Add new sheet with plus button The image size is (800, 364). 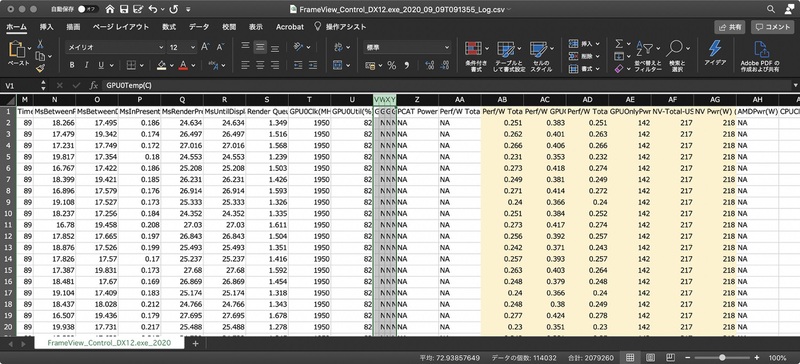(195, 344)
